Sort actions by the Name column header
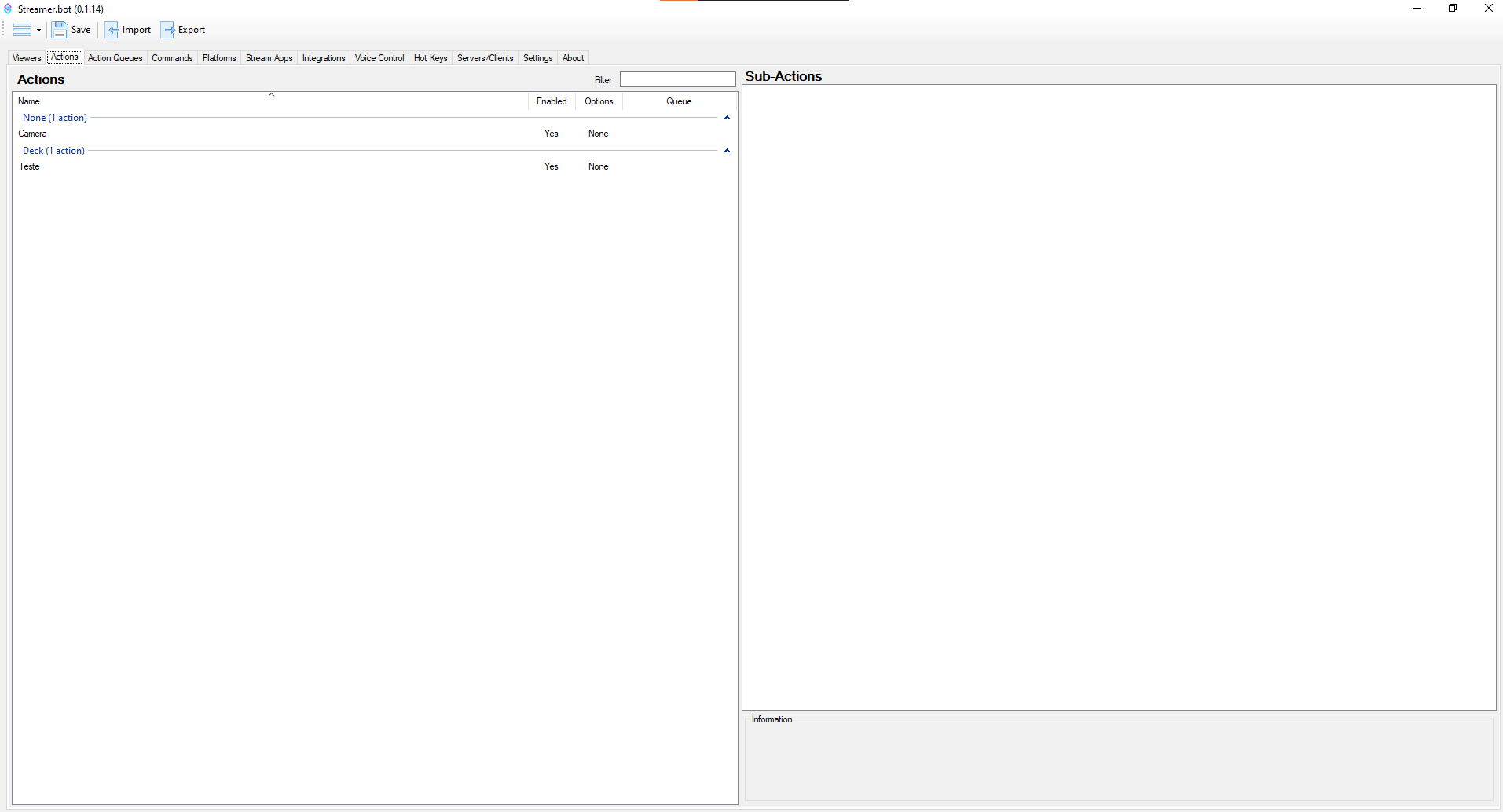 [x=270, y=101]
